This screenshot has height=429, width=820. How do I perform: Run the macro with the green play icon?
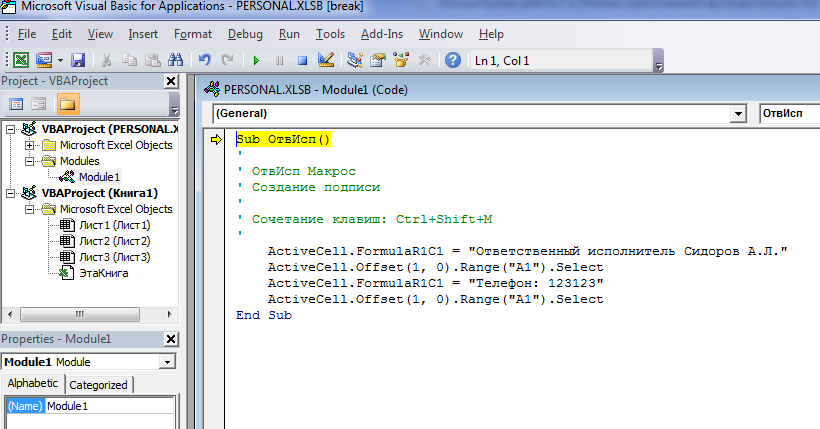(256, 61)
